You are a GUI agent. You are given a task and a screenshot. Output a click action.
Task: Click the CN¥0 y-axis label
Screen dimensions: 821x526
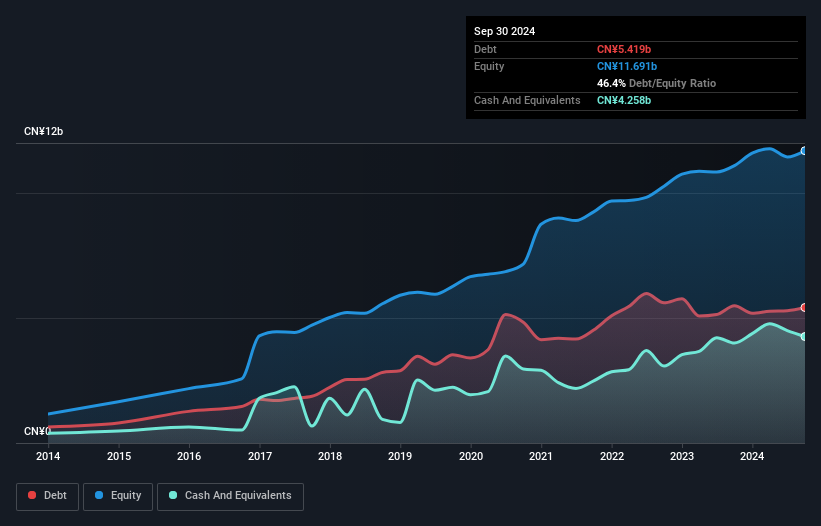37,431
